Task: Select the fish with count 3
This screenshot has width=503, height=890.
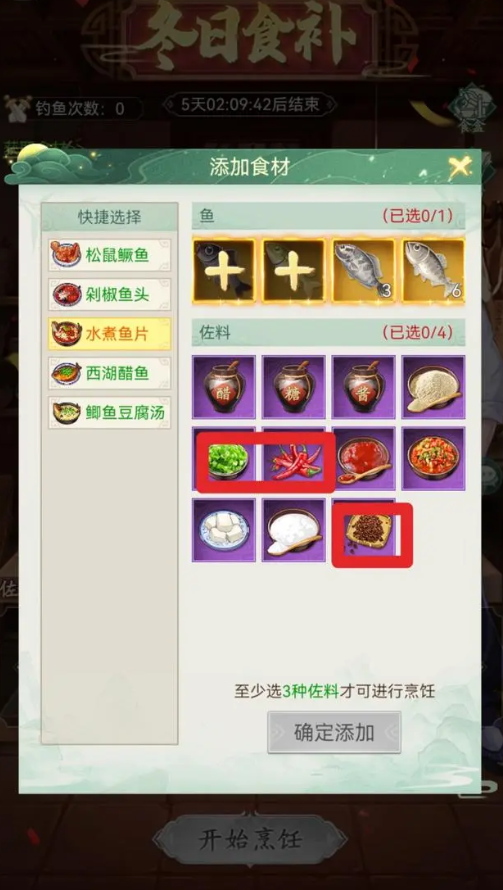Action: (364, 270)
